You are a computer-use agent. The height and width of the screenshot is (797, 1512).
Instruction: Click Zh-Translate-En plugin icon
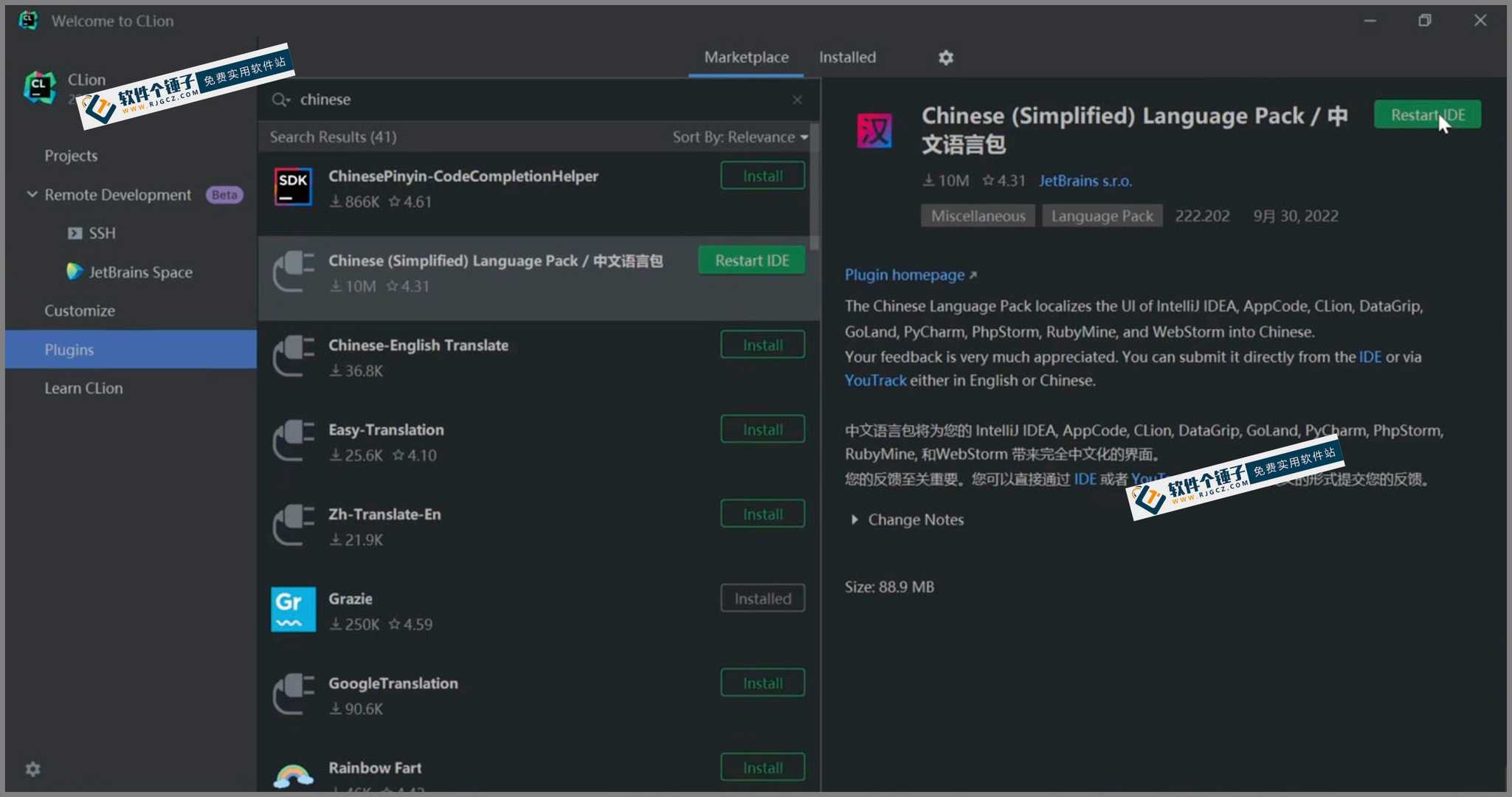pos(293,525)
